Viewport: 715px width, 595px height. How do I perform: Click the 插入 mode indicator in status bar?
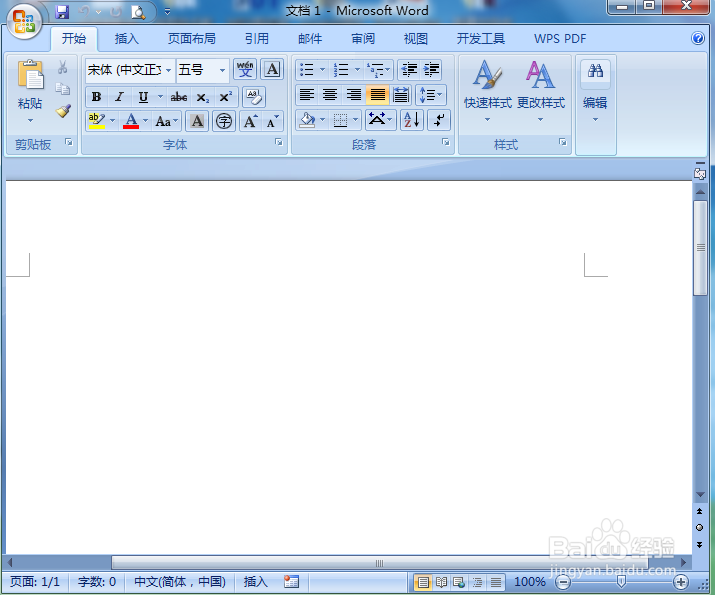click(x=255, y=582)
